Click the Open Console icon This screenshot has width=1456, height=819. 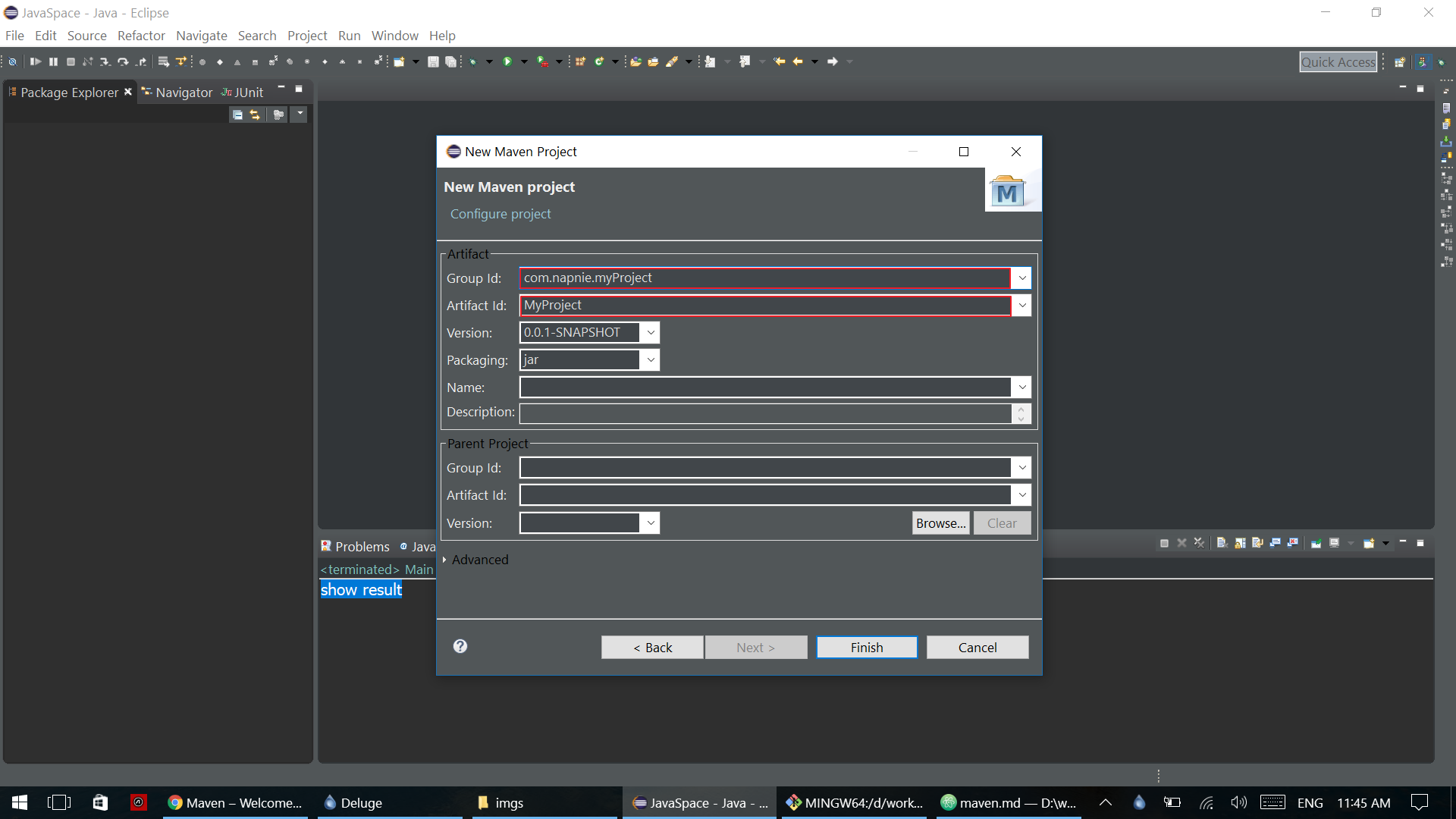[x=1369, y=543]
